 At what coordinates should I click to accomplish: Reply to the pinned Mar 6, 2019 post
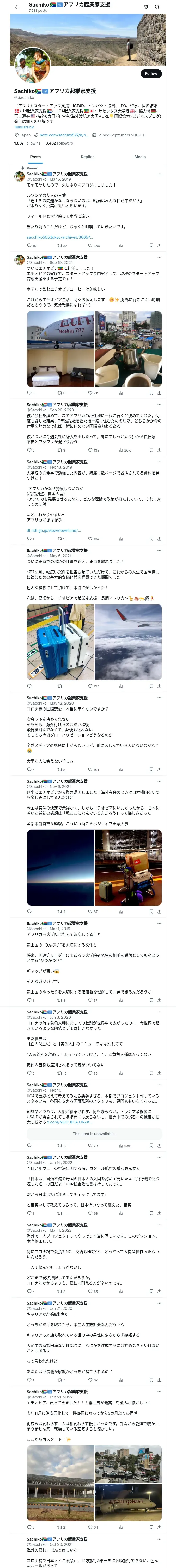32,246
